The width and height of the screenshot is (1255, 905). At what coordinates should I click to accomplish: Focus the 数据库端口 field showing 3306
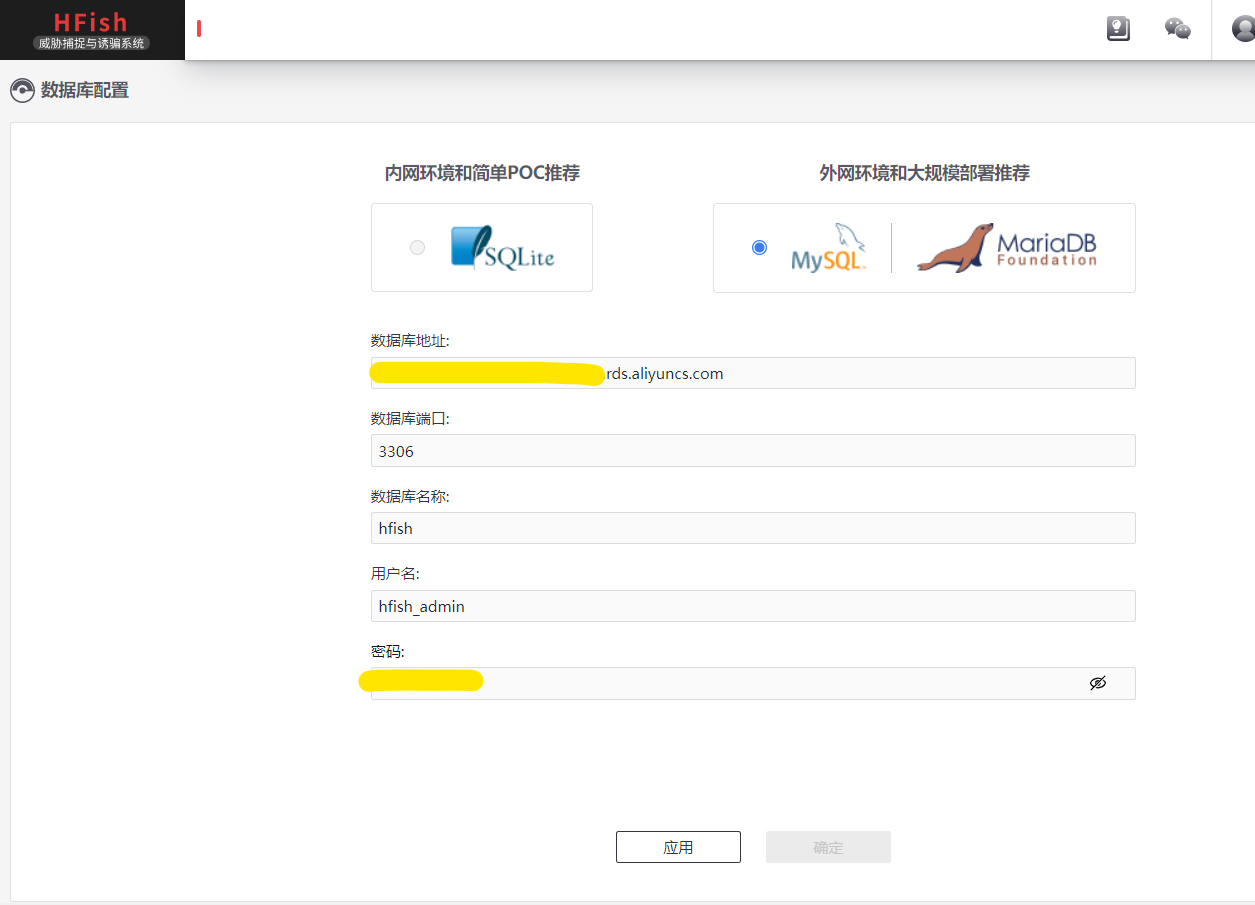[x=753, y=450]
